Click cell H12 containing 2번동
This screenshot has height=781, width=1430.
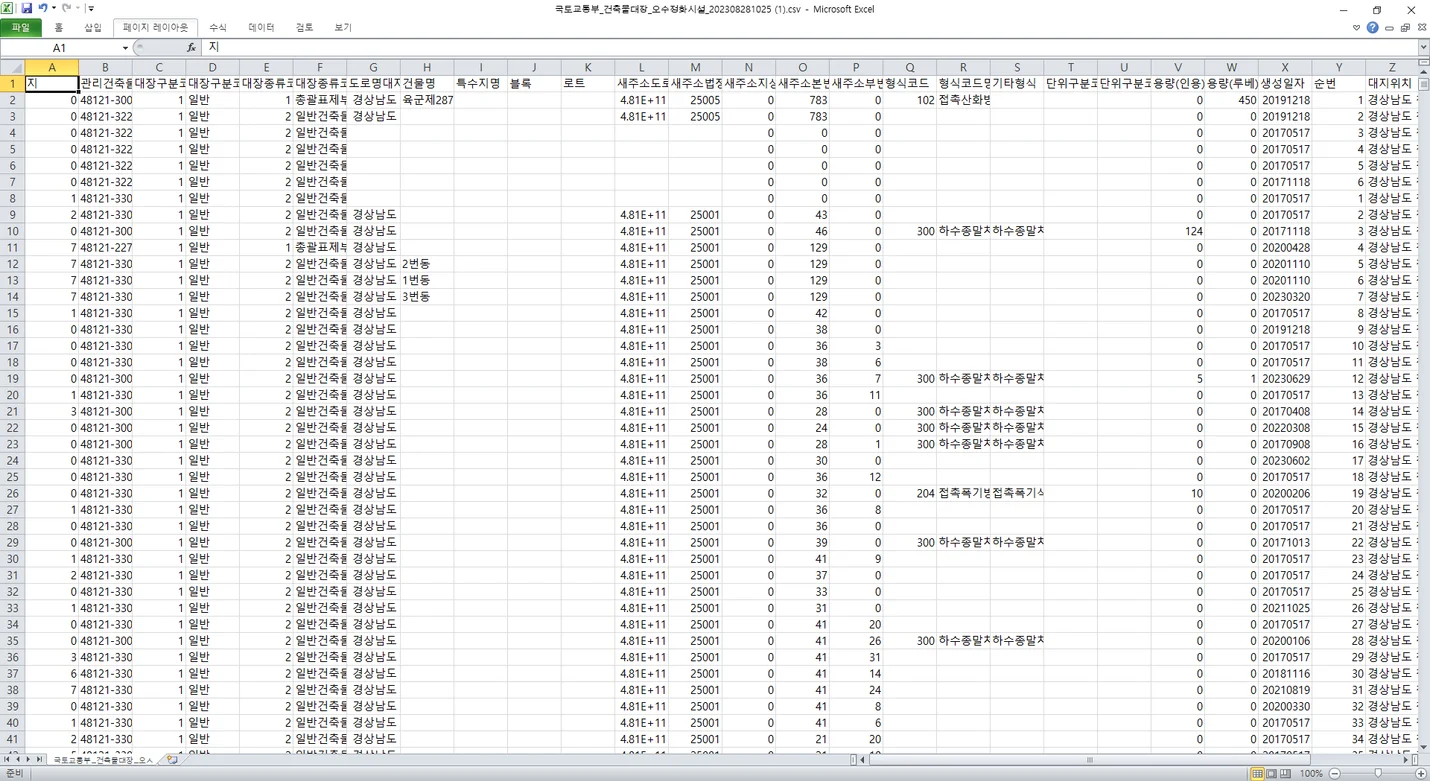click(x=427, y=264)
